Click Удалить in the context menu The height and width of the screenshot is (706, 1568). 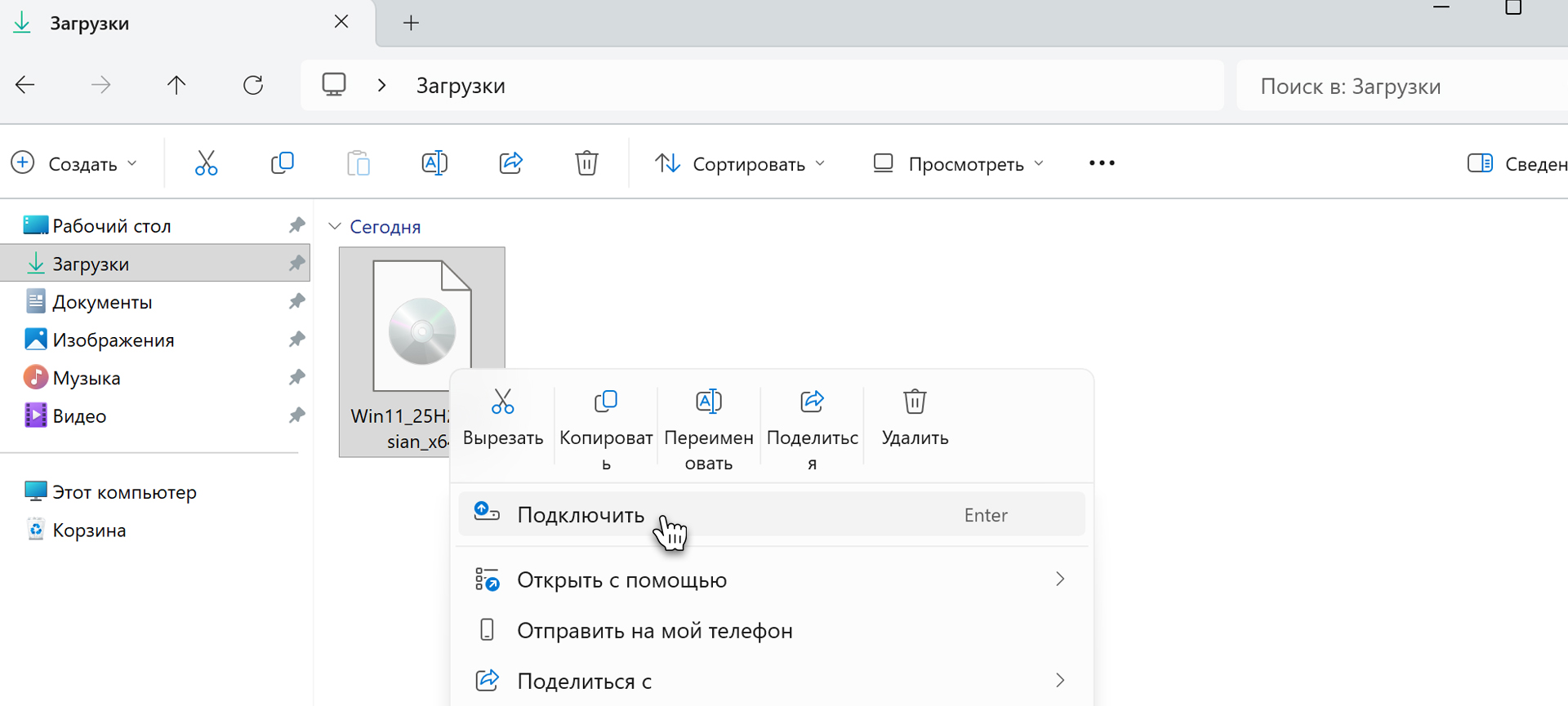click(x=915, y=418)
